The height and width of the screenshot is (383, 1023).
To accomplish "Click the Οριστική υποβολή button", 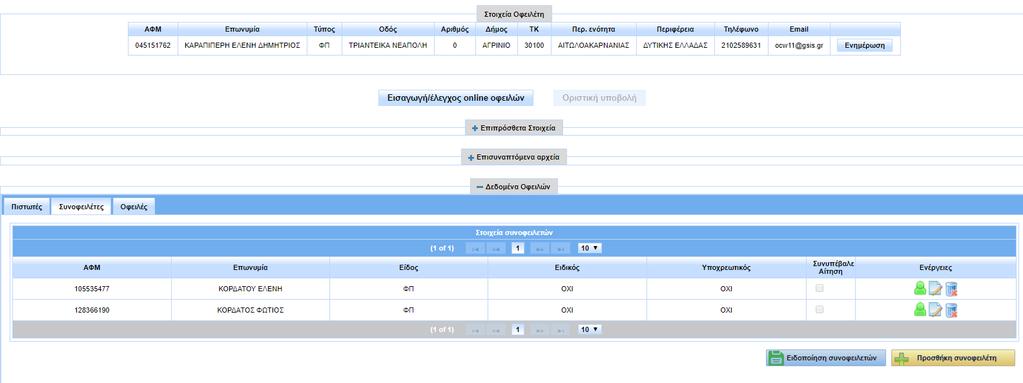I will click(600, 99).
